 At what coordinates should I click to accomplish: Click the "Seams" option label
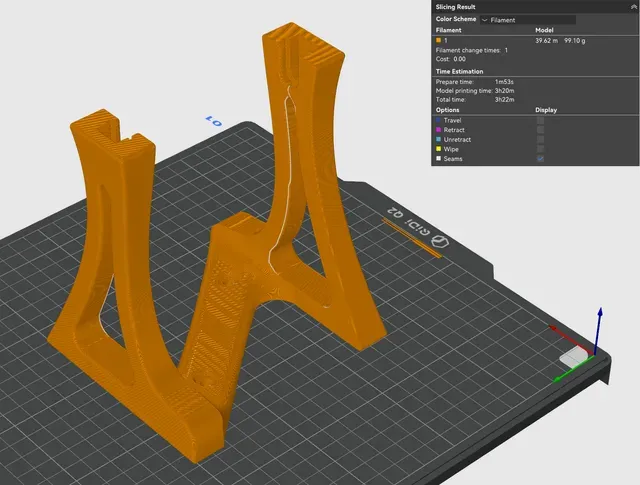453,158
